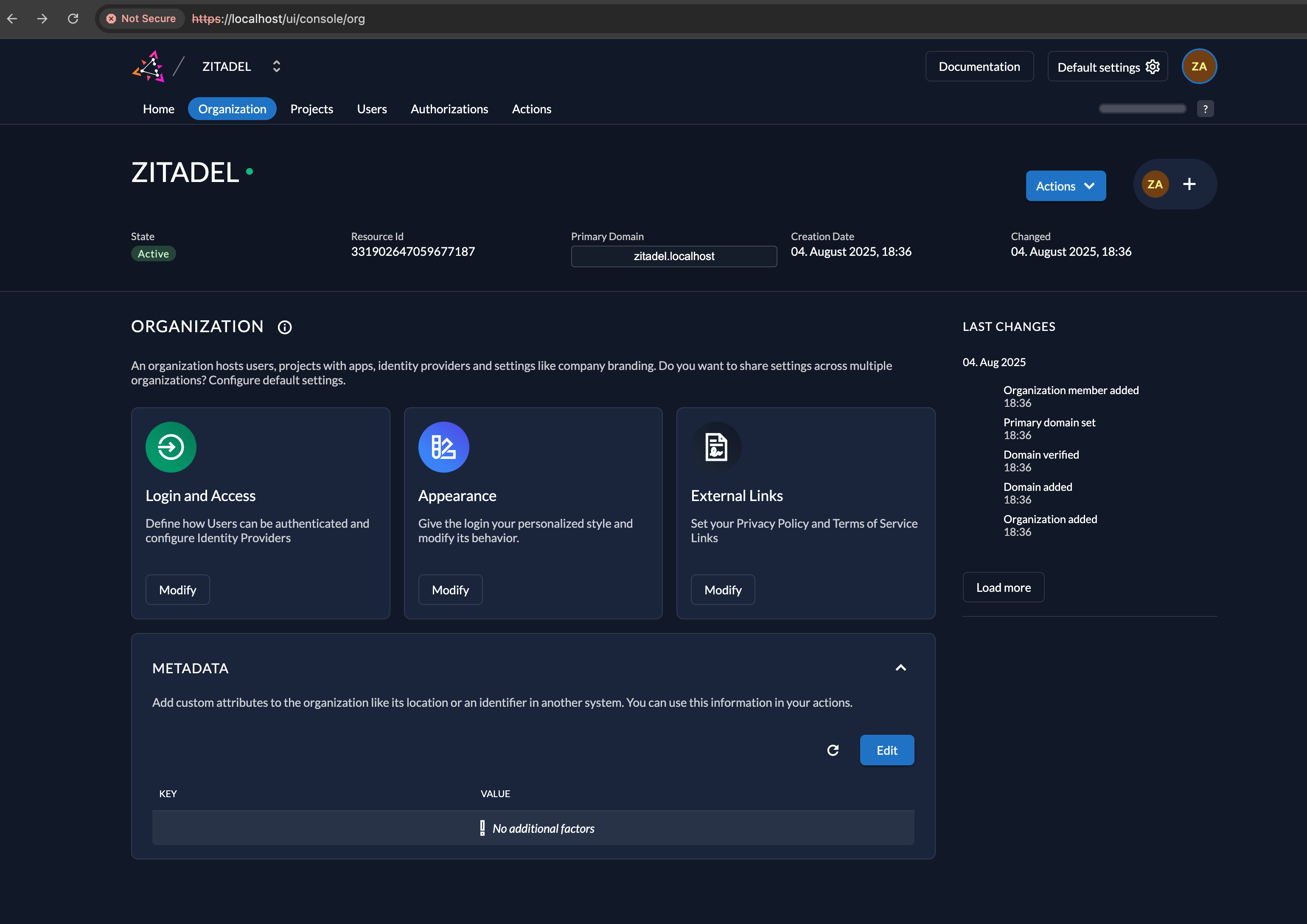Modify External Links settings
Viewport: 1307px width, 924px height.
point(723,590)
